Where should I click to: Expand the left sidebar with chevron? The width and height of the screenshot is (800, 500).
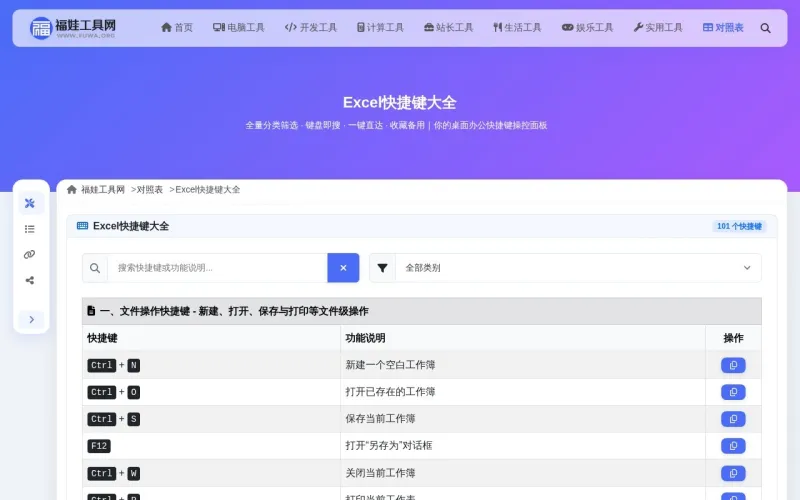pos(32,319)
